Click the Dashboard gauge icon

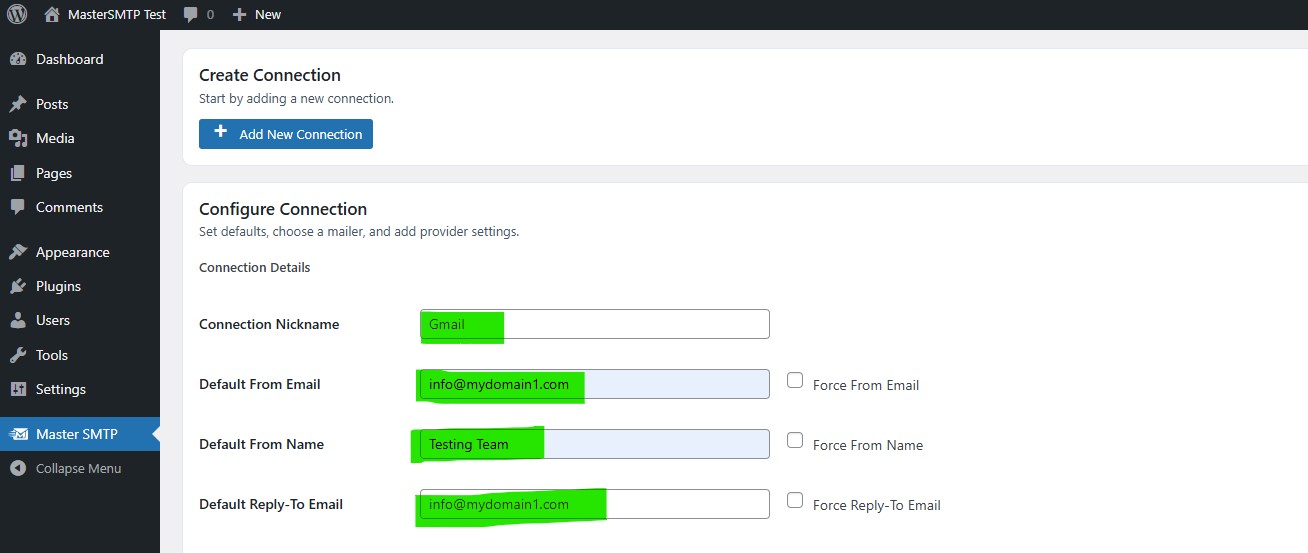[17, 59]
